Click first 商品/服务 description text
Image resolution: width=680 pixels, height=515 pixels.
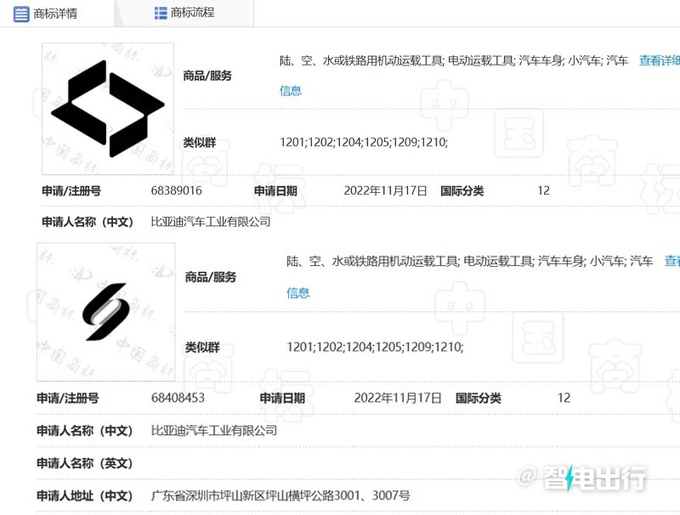[x=454, y=61]
